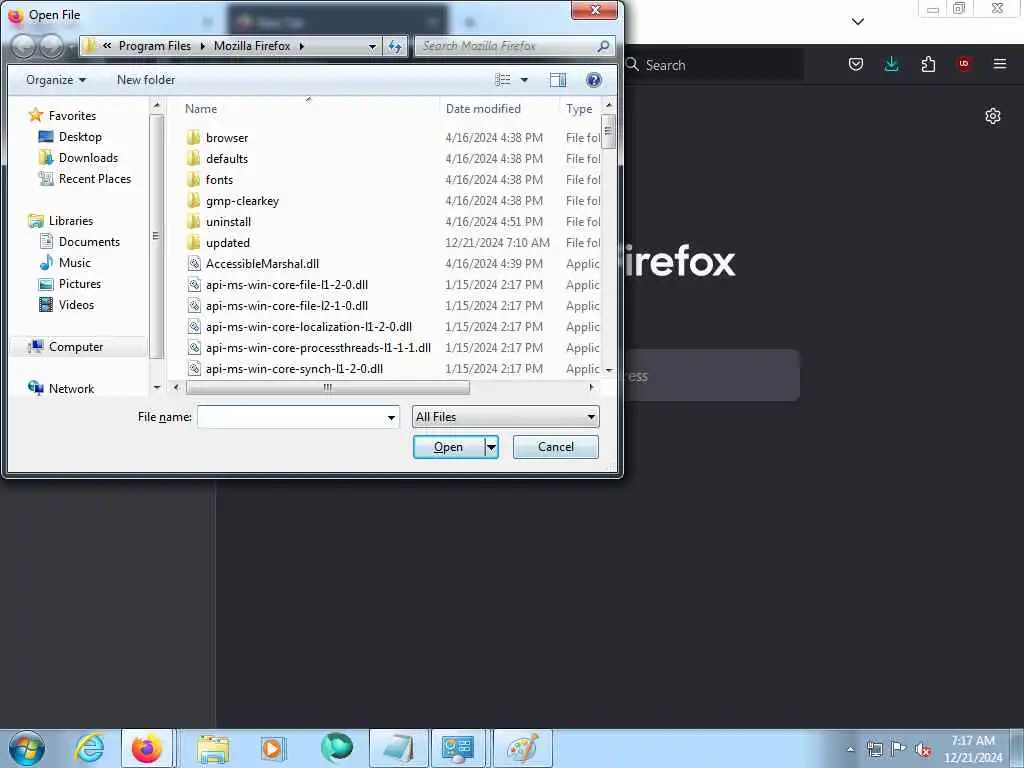Select Computer in the navigation pane

[x=76, y=347]
